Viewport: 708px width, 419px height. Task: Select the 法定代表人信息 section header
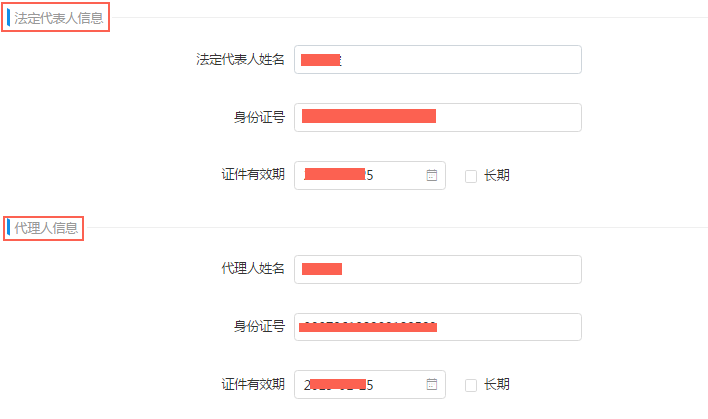point(58,17)
